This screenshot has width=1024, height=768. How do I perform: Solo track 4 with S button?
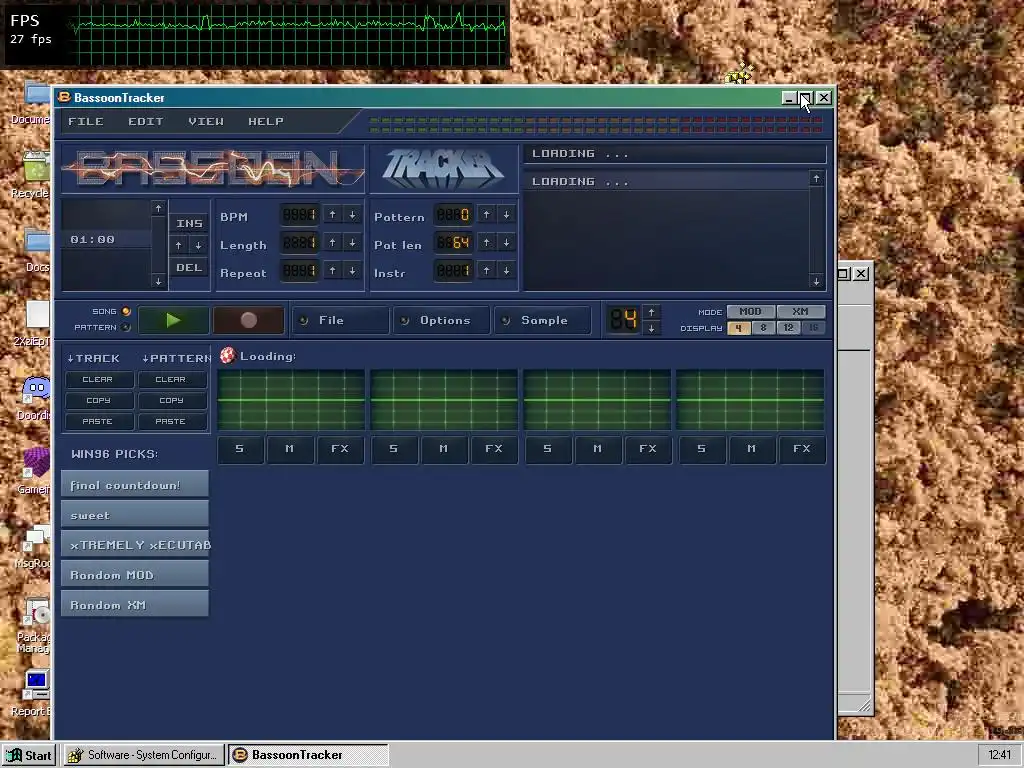click(x=701, y=449)
